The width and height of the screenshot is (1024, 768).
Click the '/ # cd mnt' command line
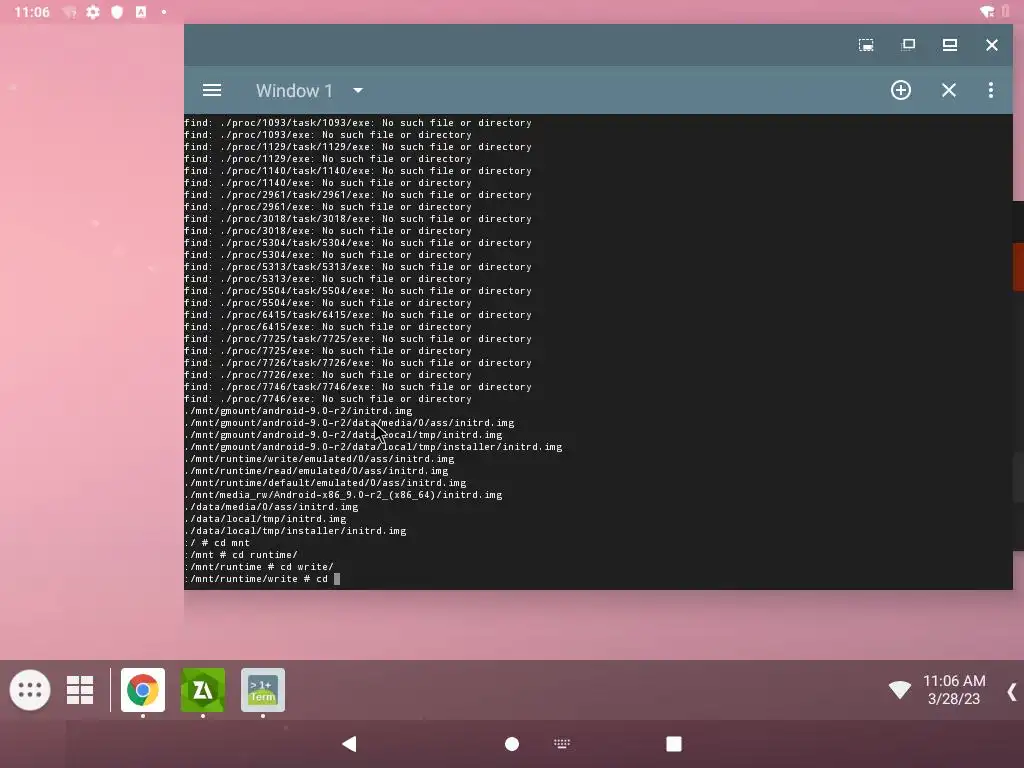point(217,543)
